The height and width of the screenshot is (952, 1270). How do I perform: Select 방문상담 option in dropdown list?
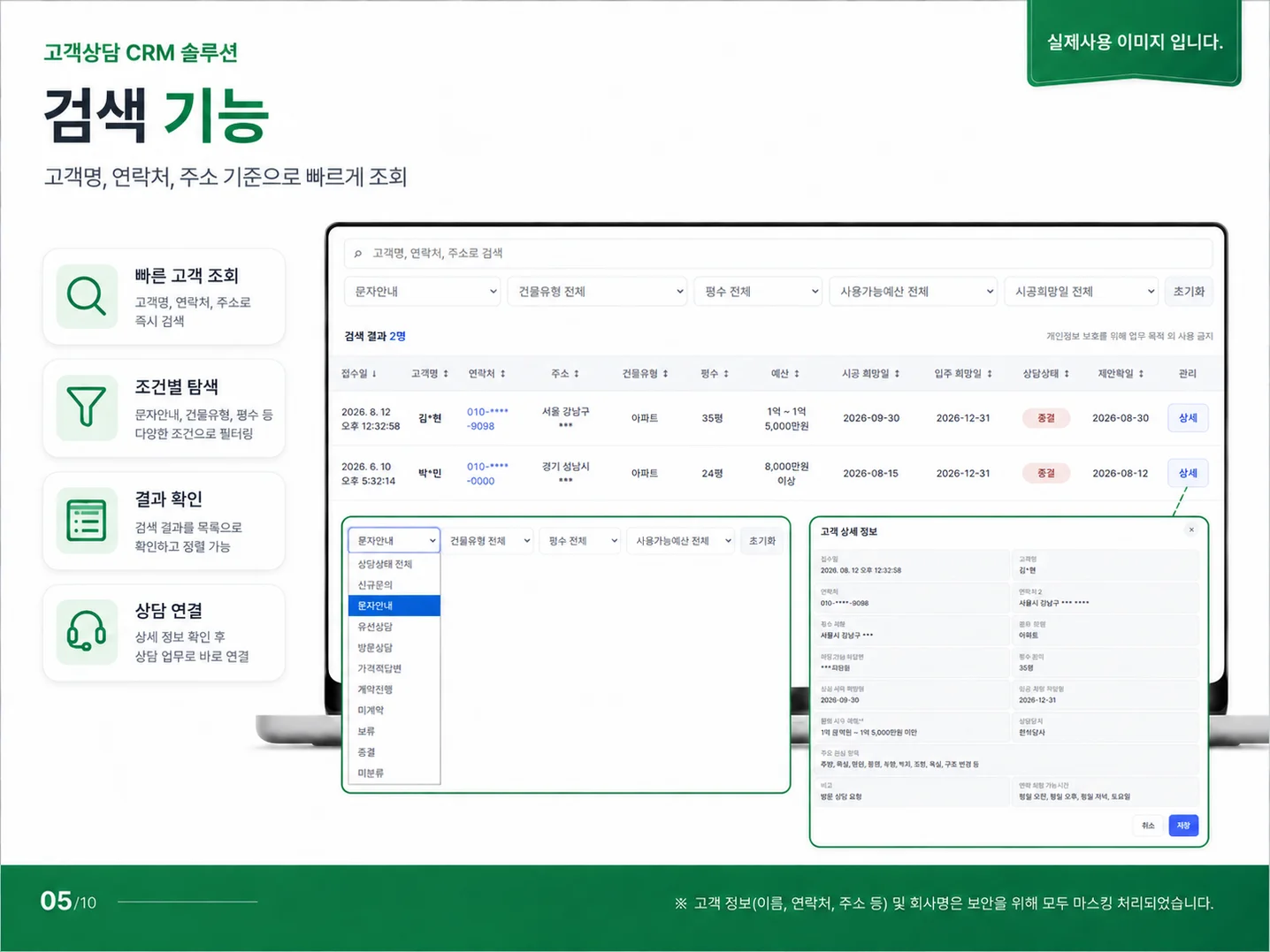(x=394, y=648)
